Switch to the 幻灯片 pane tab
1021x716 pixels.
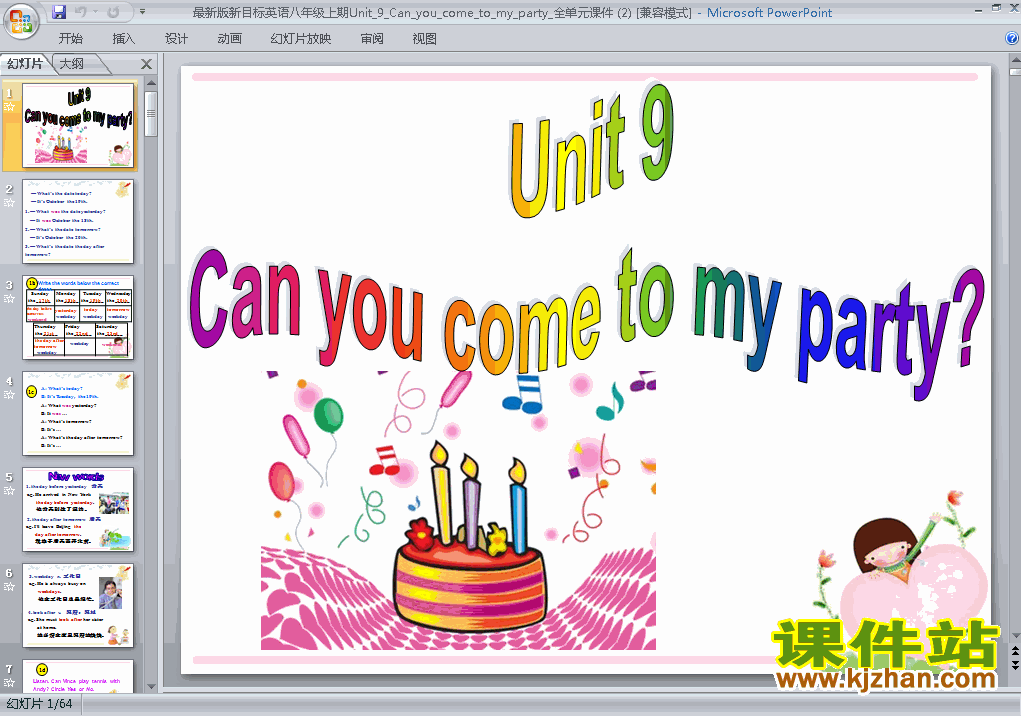tap(25, 64)
